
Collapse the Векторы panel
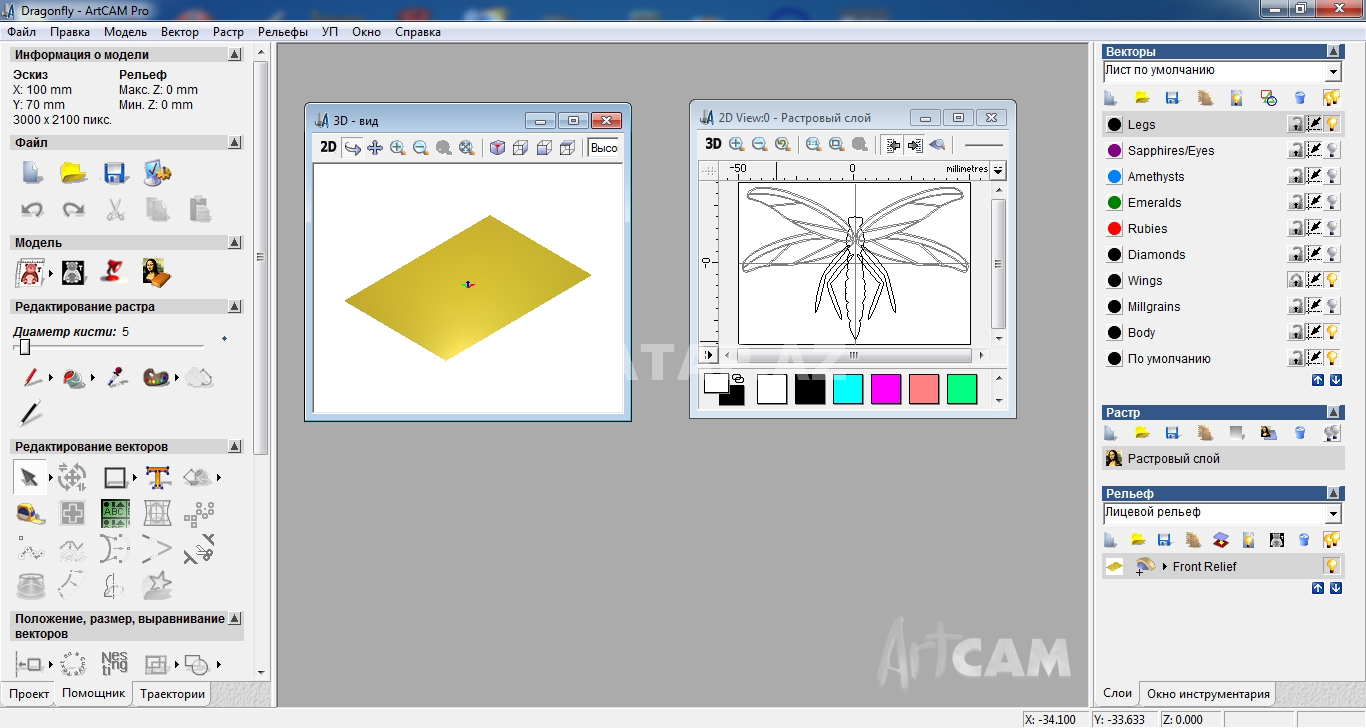(1334, 51)
